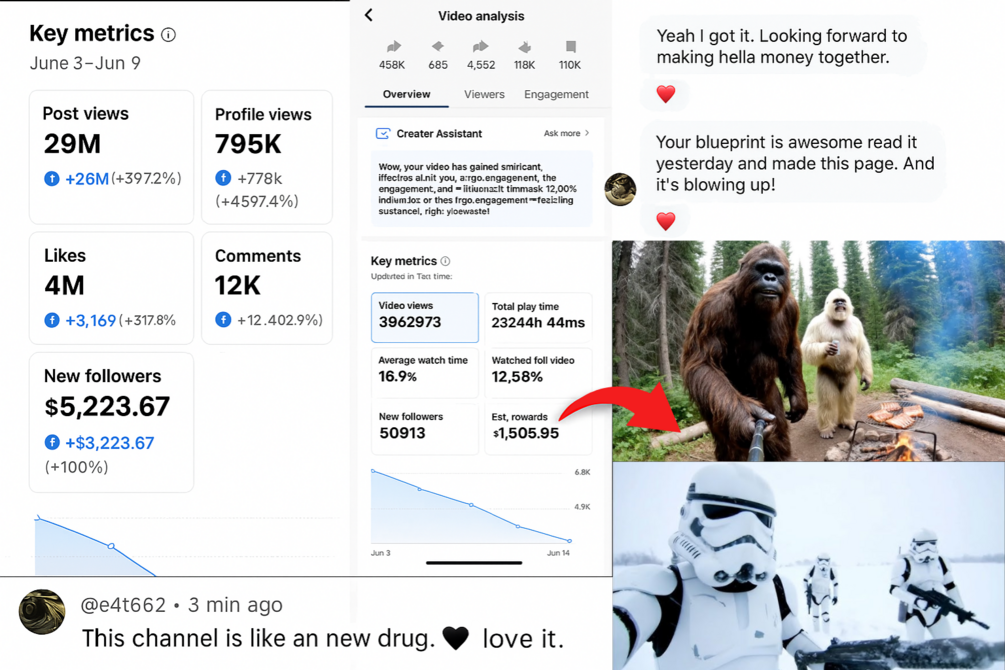Viewport: 1005px width, 670px height.
Task: Click the heart reaction under the 'hella money' message
Action: [666, 94]
